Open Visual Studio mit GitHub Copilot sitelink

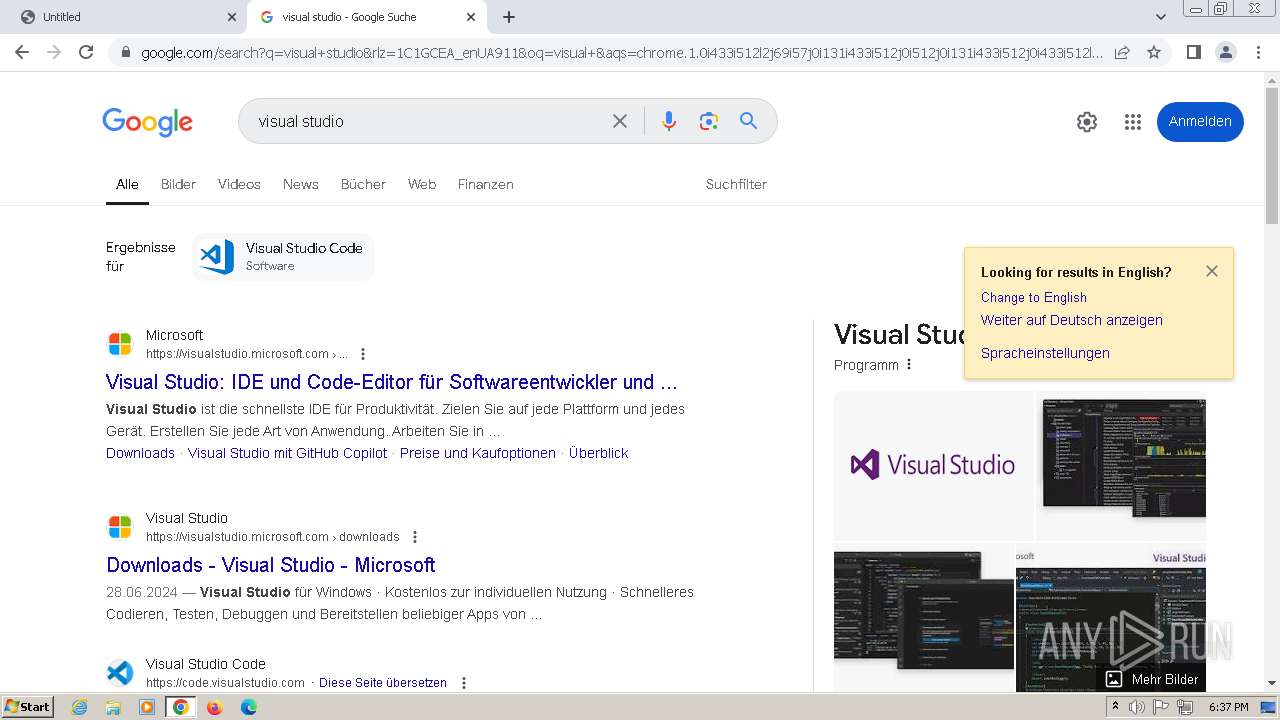(287, 453)
